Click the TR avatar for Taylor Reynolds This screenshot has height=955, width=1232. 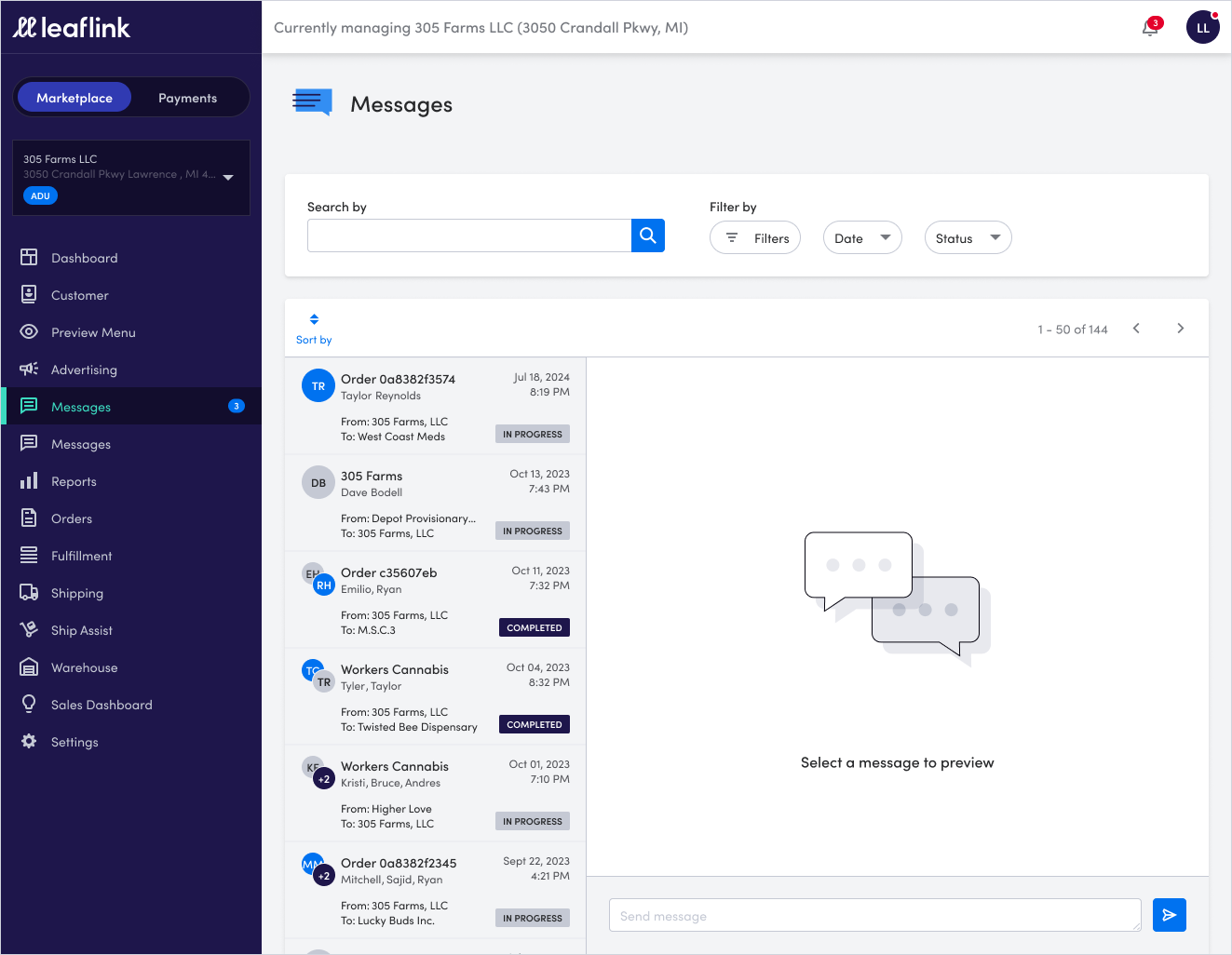point(318,385)
